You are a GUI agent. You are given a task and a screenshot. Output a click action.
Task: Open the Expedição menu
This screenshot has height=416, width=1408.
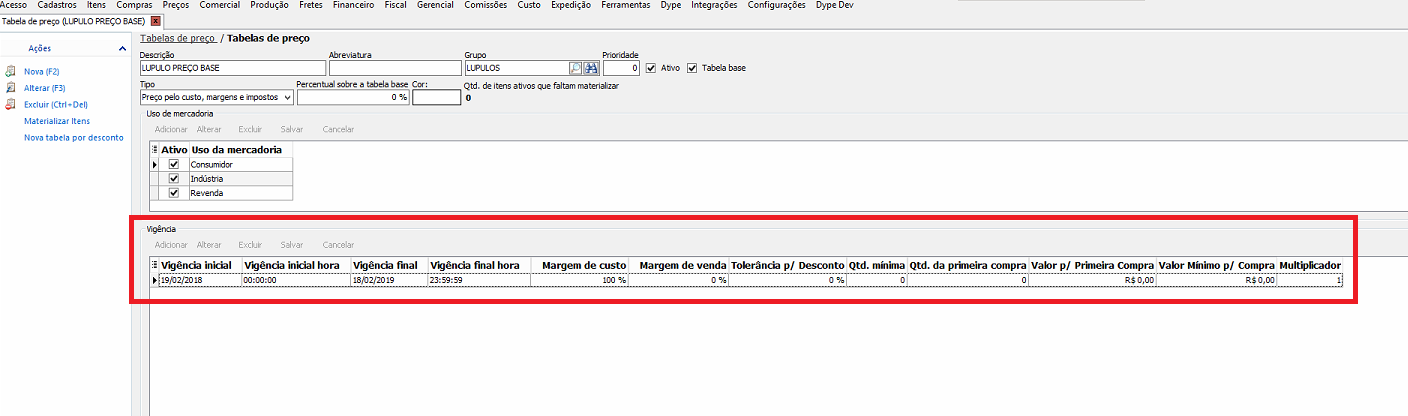(x=572, y=5)
